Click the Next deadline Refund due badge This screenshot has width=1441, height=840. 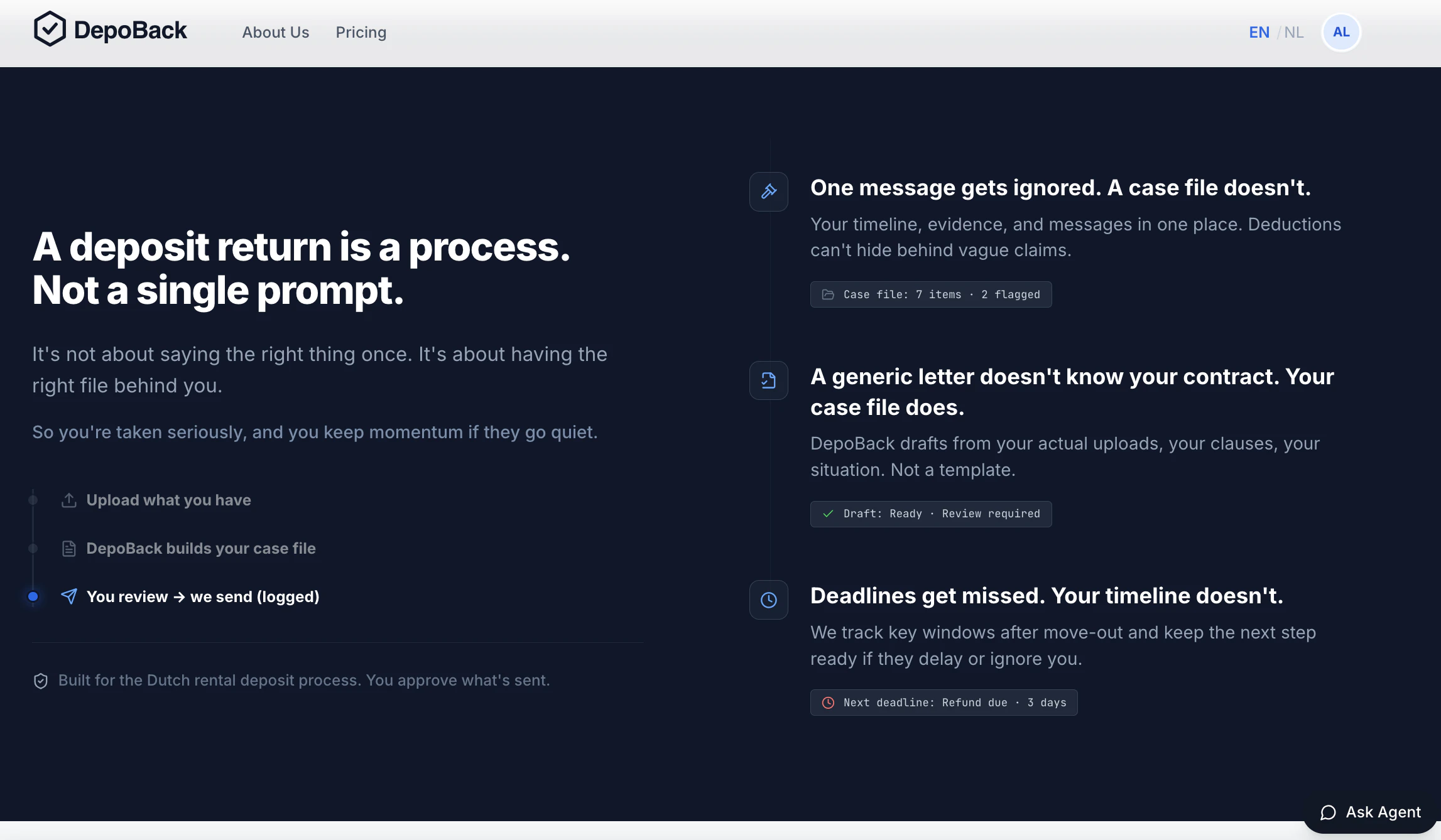(x=943, y=703)
